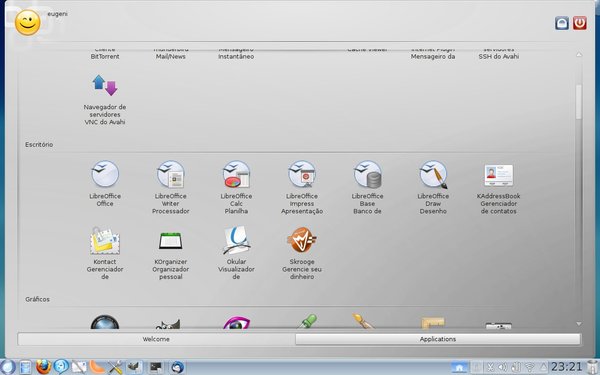Launch the generic LibreOffice Office app
This screenshot has width=600, height=375.
coord(105,184)
